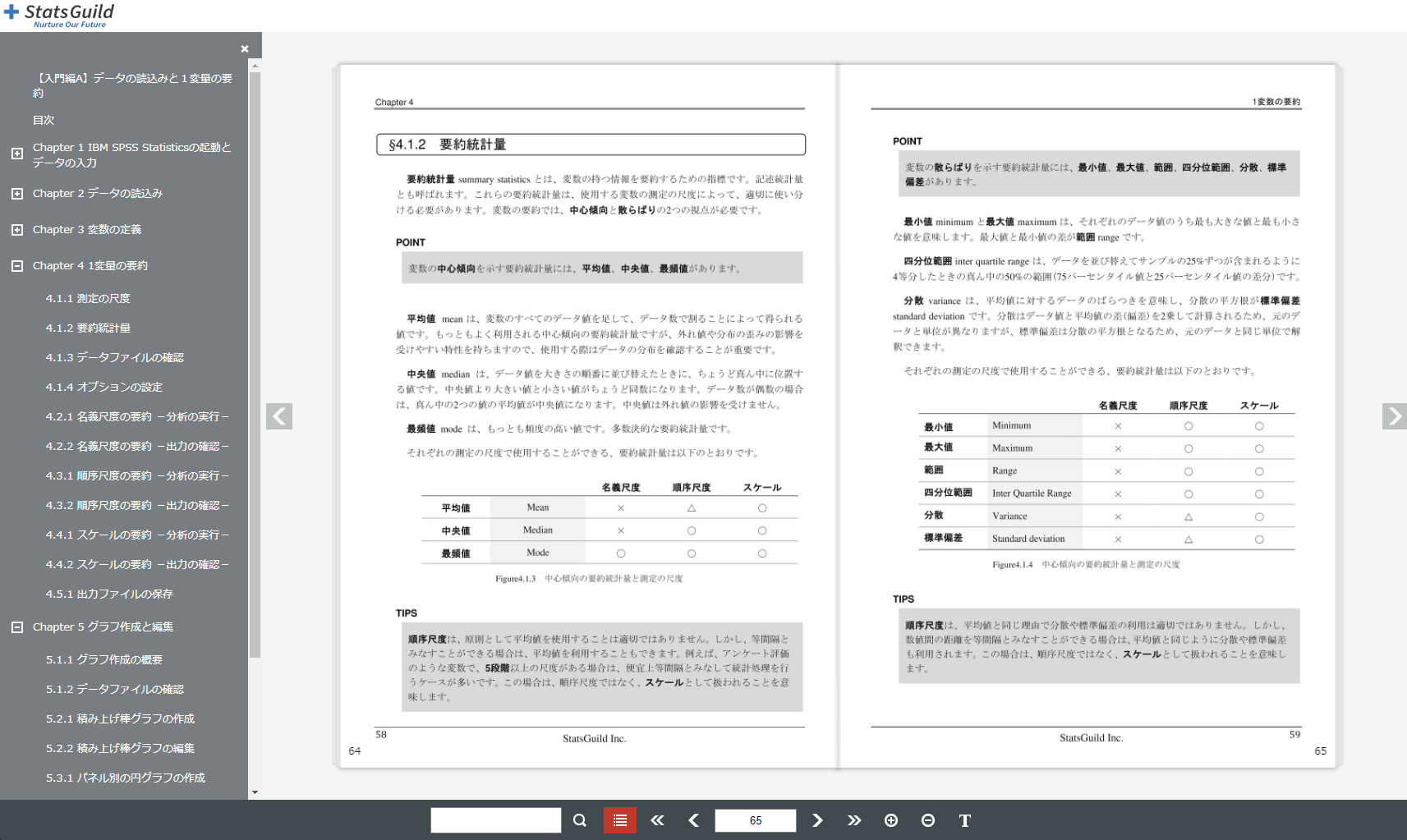The height and width of the screenshot is (840, 1407).
Task: Open text mode with the T icon
Action: pos(964,819)
